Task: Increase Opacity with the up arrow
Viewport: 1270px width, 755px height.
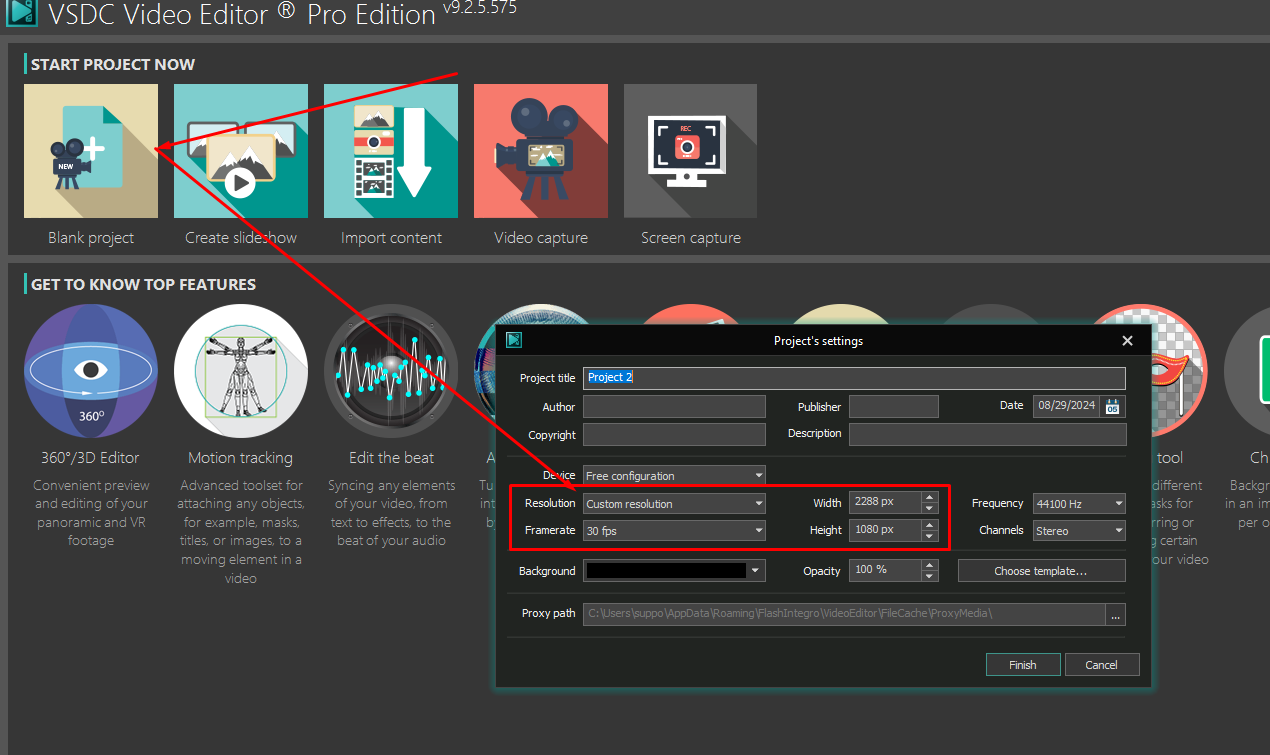Action: [x=930, y=565]
